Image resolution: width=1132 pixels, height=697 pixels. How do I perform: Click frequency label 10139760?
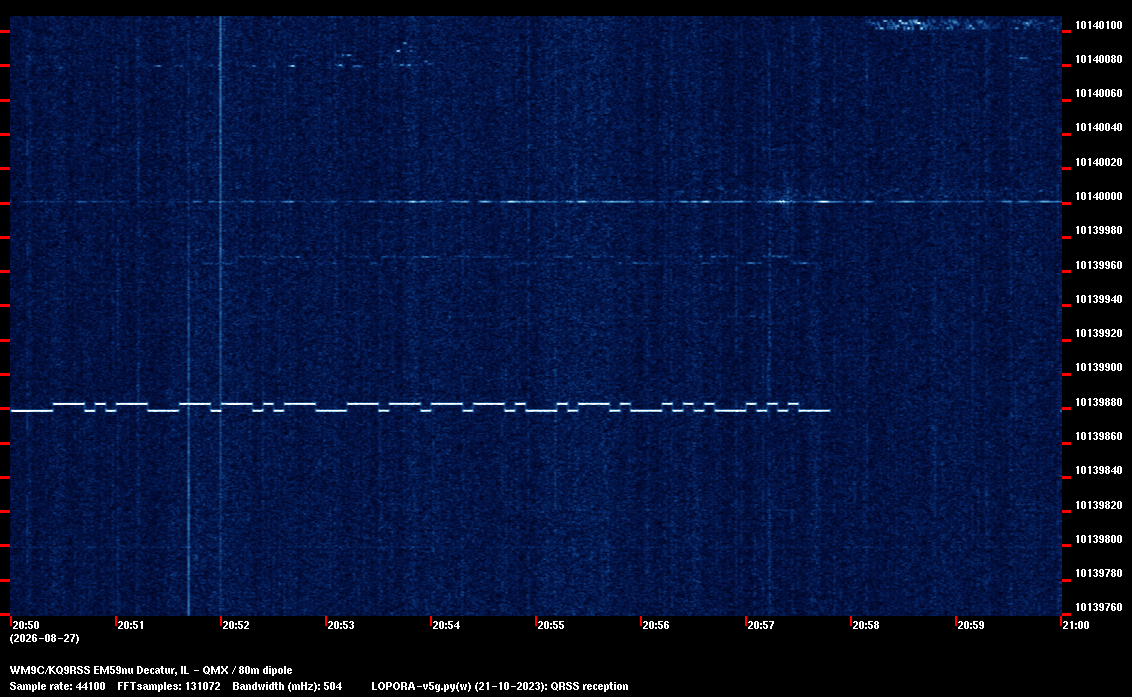[1099, 607]
